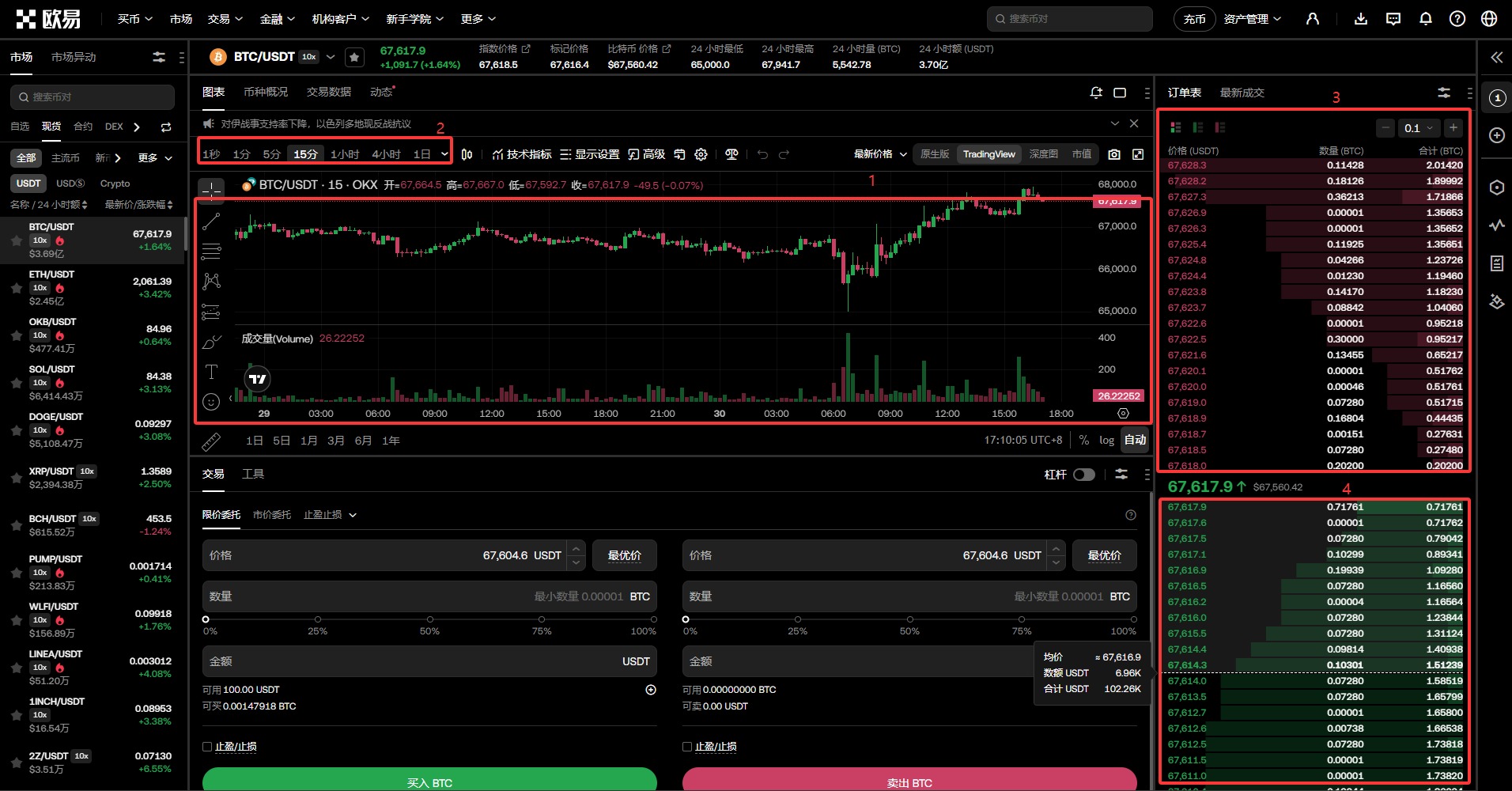Expand the 买币 menu
Image resolution: width=1512 pixels, height=791 pixels.
(x=135, y=19)
